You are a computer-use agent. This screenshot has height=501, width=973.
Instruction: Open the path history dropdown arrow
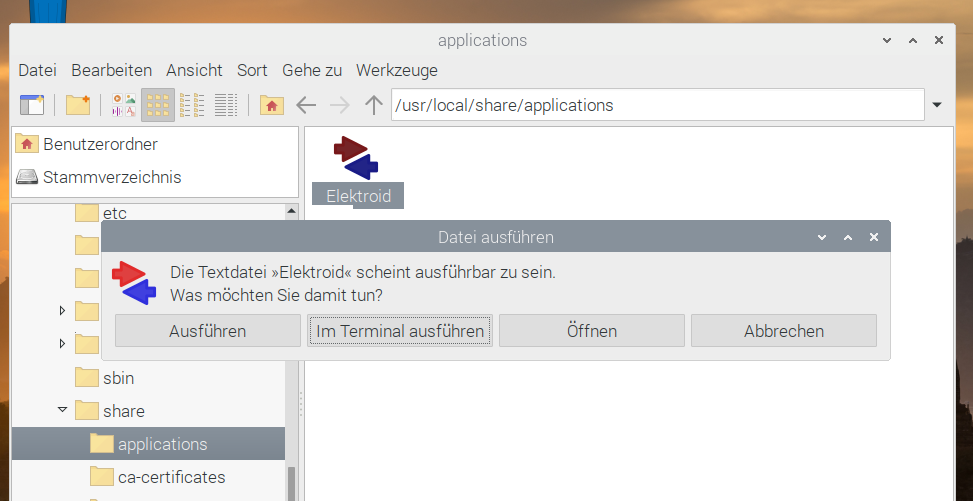(937, 105)
